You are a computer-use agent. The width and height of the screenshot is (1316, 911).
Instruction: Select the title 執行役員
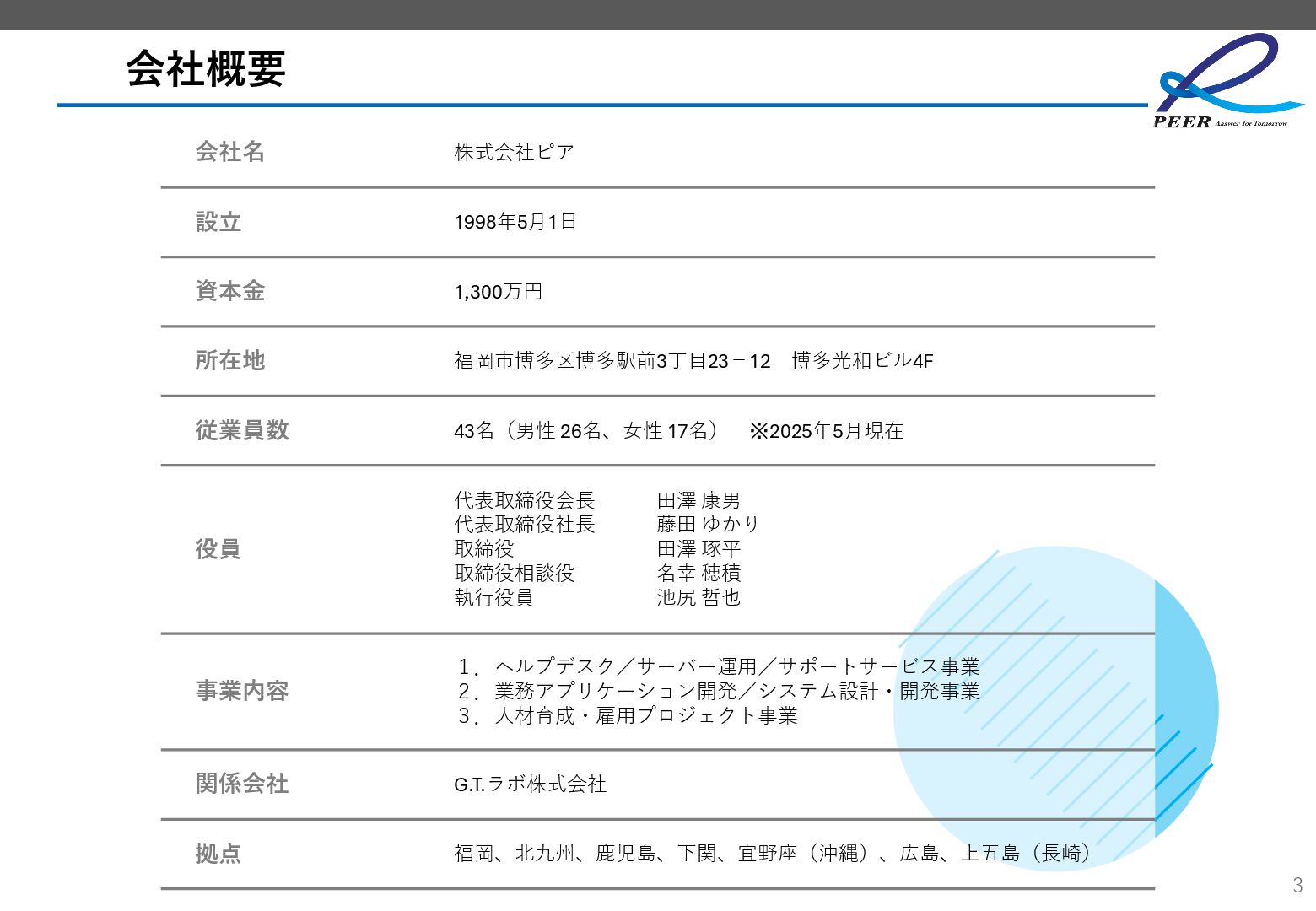(494, 598)
